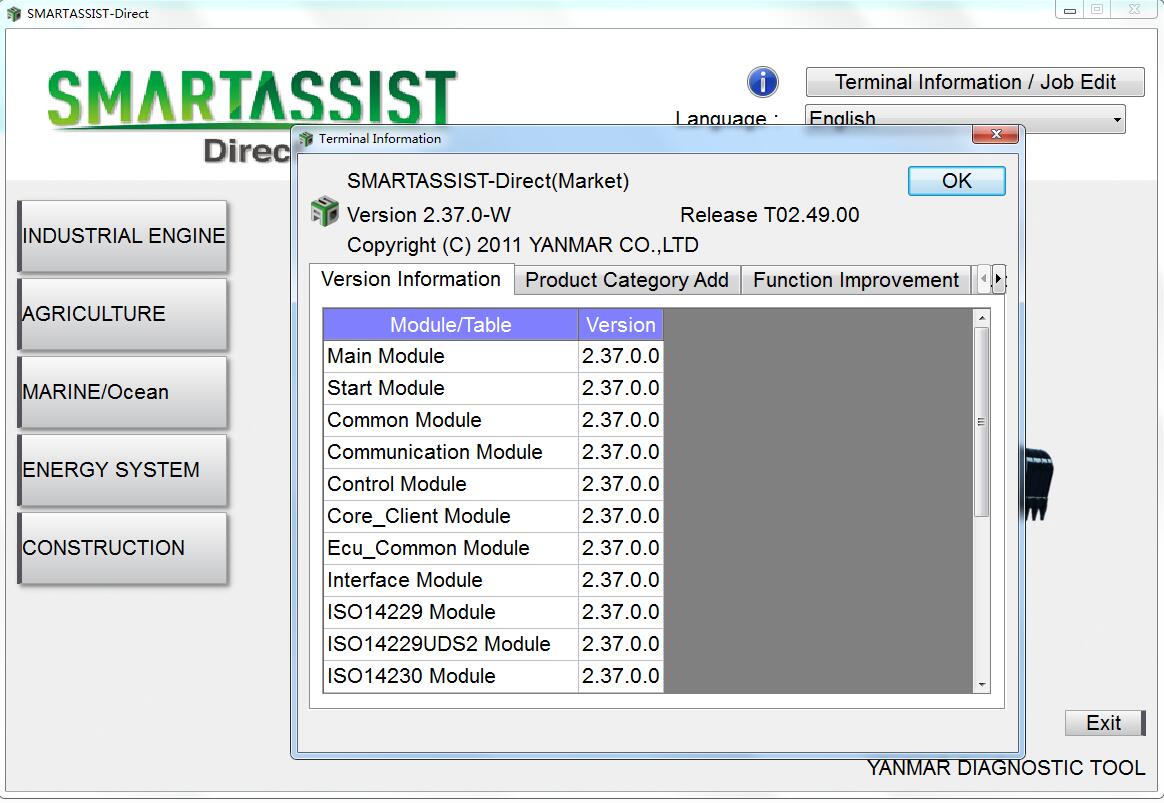The width and height of the screenshot is (1164, 803).
Task: Close the Terminal Information dialog
Action: coord(995,134)
